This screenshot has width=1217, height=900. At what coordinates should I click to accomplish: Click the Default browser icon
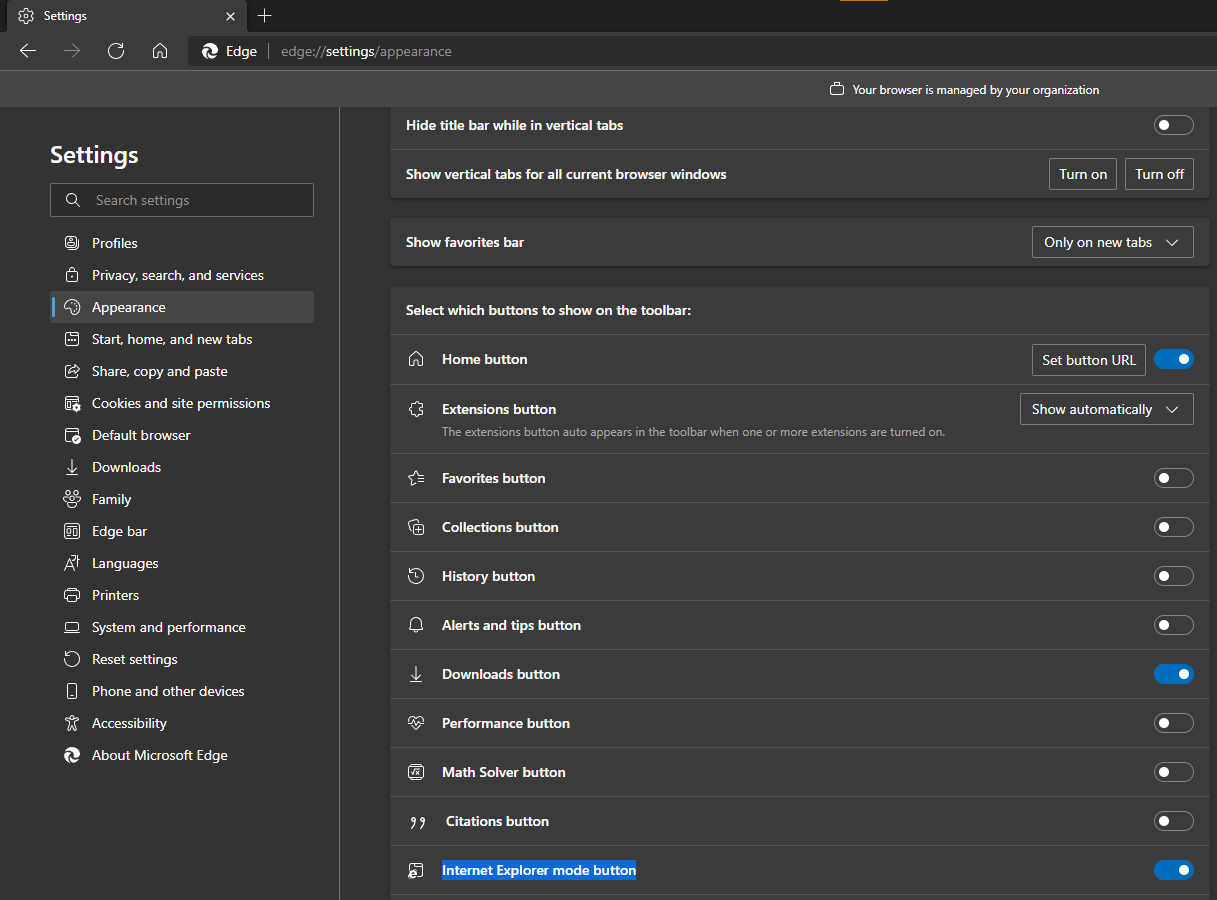coord(72,435)
